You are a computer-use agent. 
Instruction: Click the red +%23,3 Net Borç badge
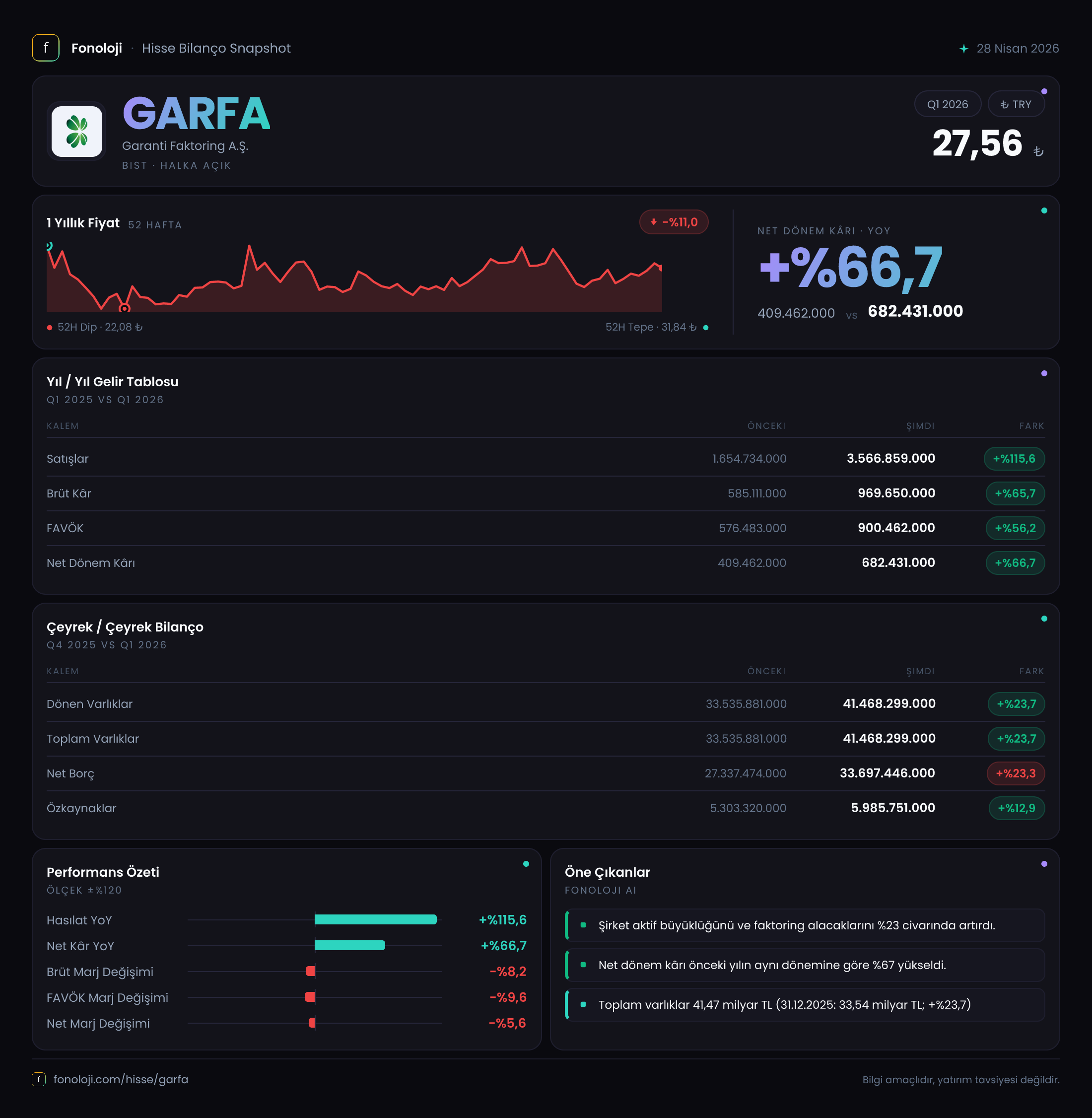(1015, 773)
